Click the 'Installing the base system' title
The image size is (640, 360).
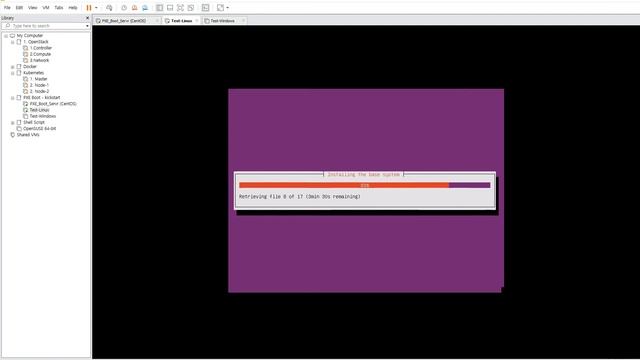tap(364, 175)
